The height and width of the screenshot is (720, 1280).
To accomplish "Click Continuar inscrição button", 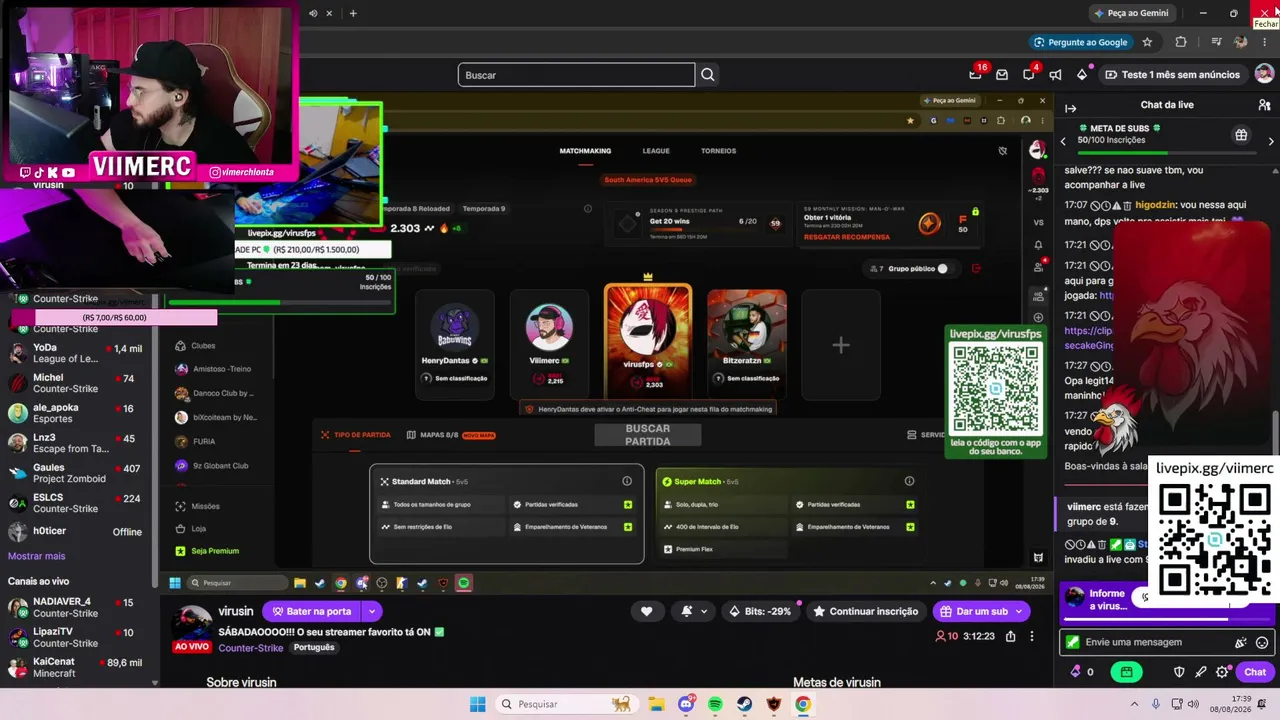I will (866, 611).
